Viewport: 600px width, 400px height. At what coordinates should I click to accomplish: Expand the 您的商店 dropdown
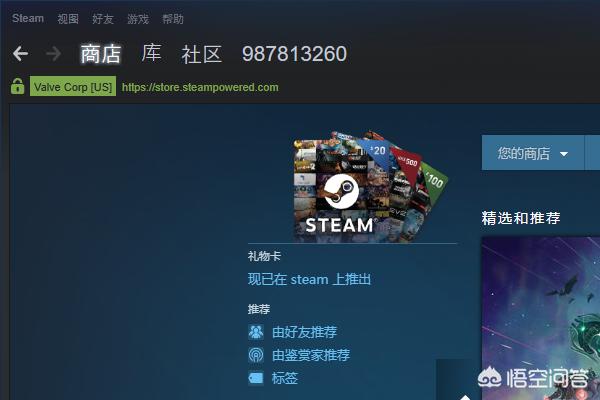533,153
